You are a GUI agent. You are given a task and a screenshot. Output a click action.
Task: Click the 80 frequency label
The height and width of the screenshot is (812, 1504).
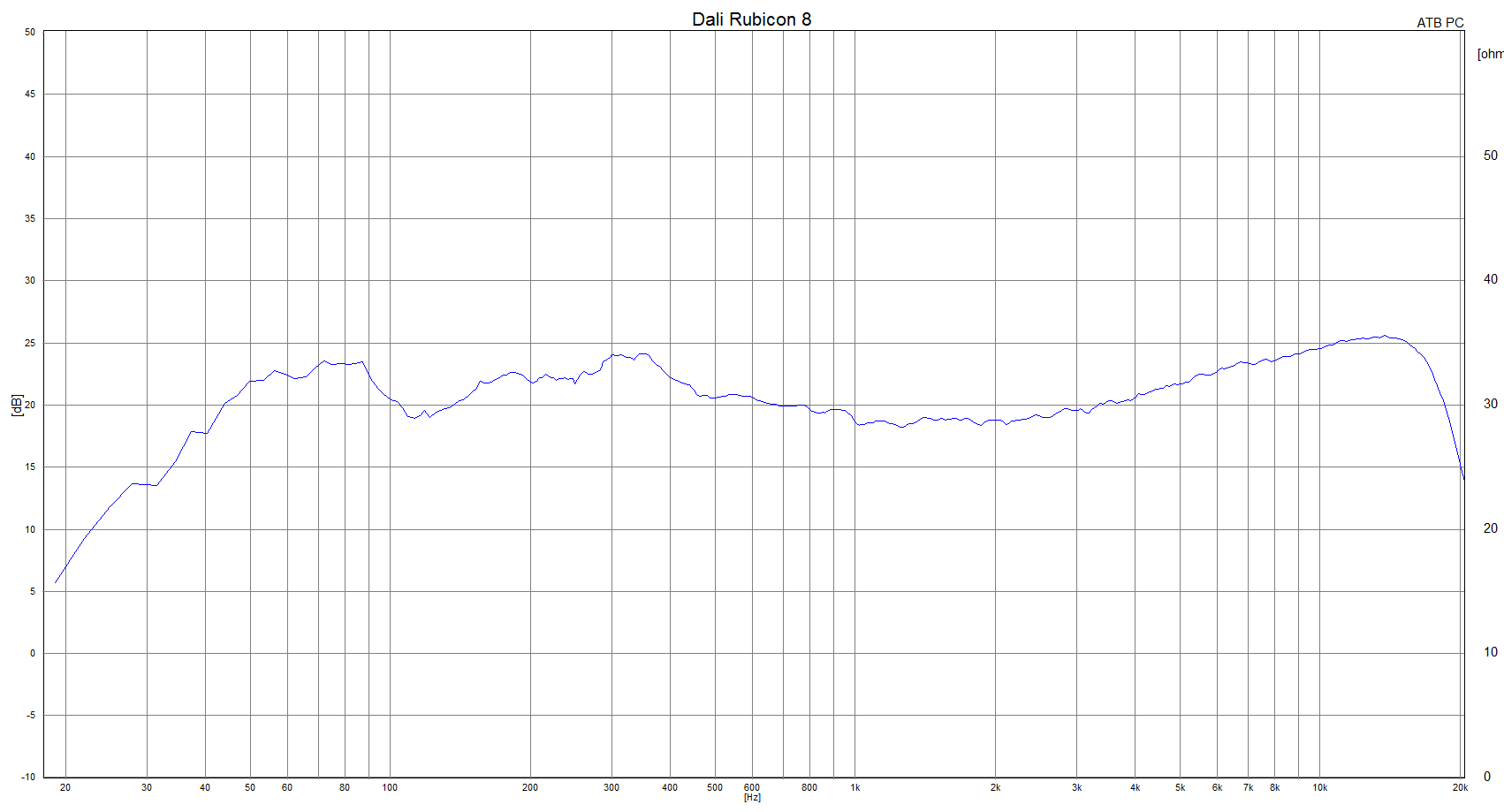[345, 787]
